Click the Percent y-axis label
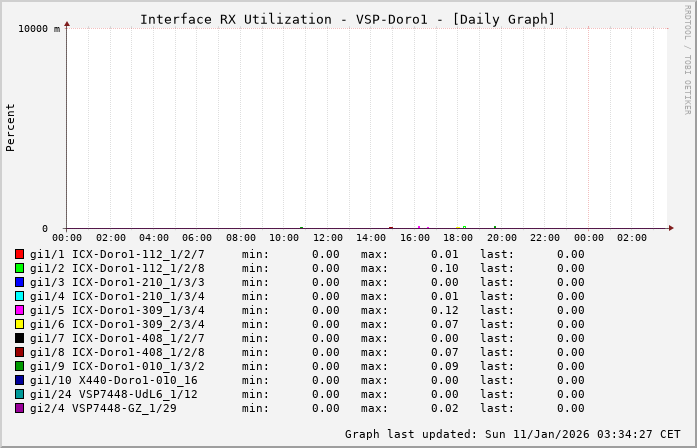Viewport: 697px width, 448px height. [11, 127]
